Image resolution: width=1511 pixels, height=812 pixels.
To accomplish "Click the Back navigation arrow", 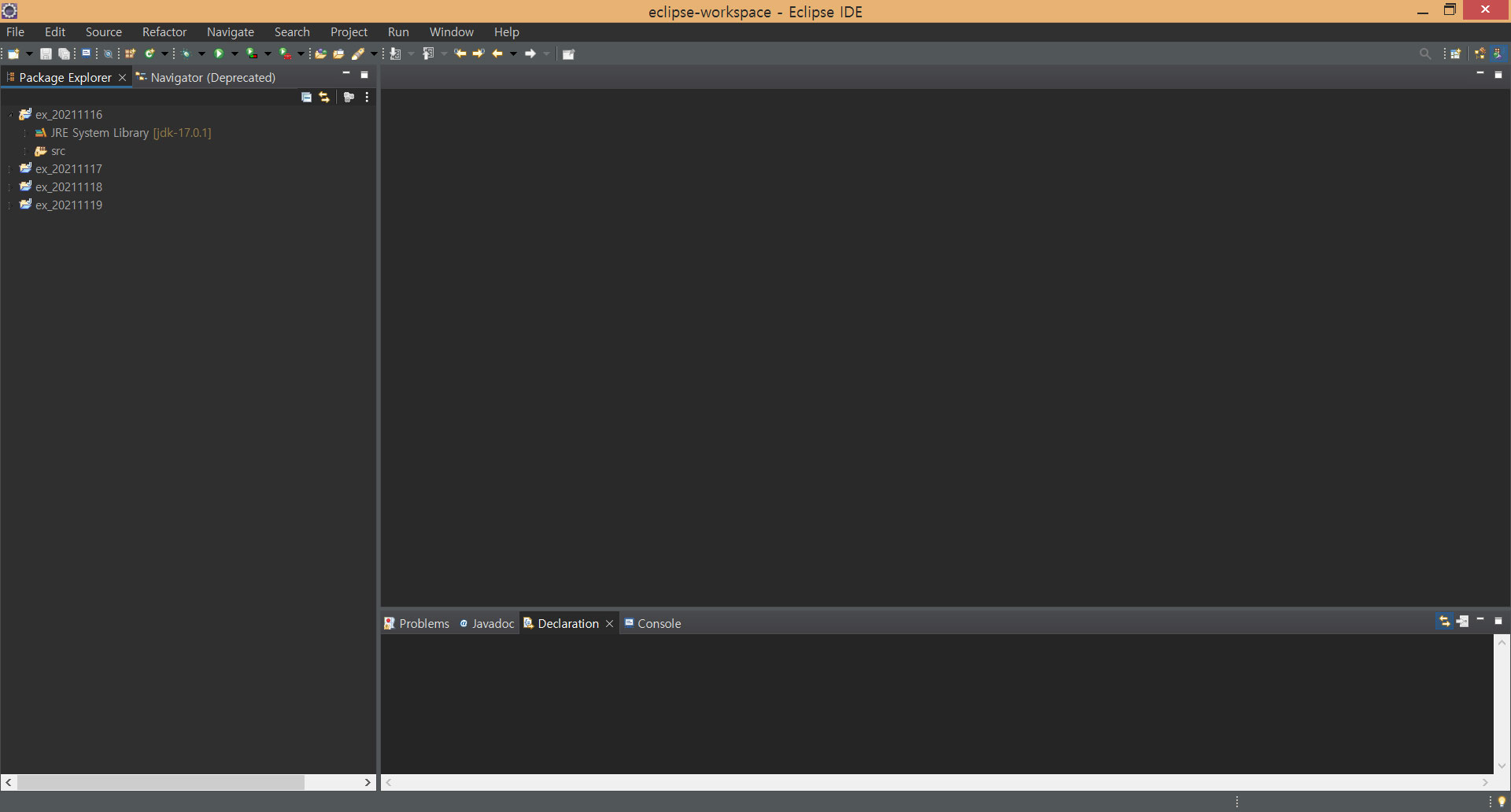I will tap(497, 54).
